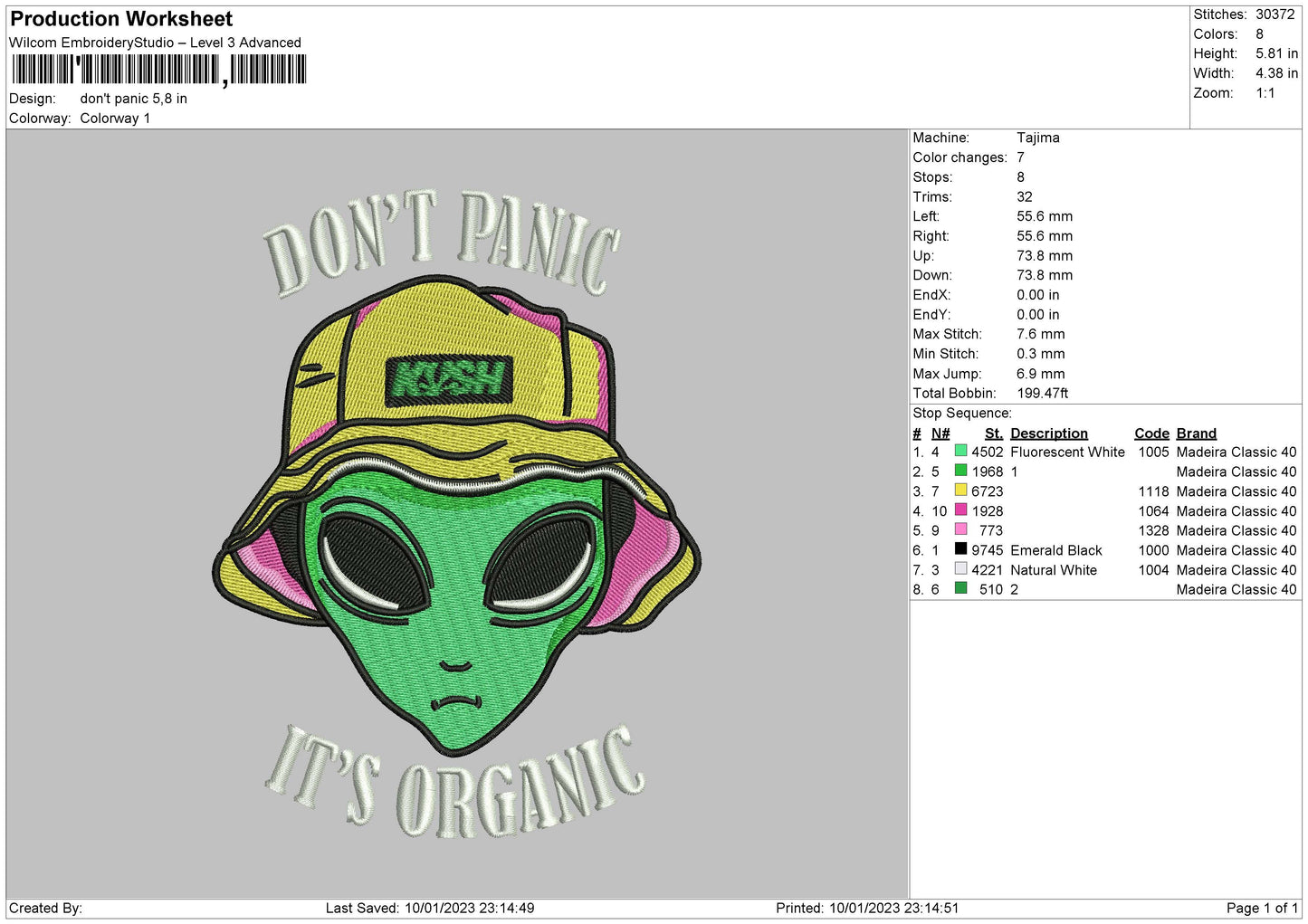Viewport: 1308px width, 924px height.
Task: Click the 'Description' column header
Action: click(1048, 433)
